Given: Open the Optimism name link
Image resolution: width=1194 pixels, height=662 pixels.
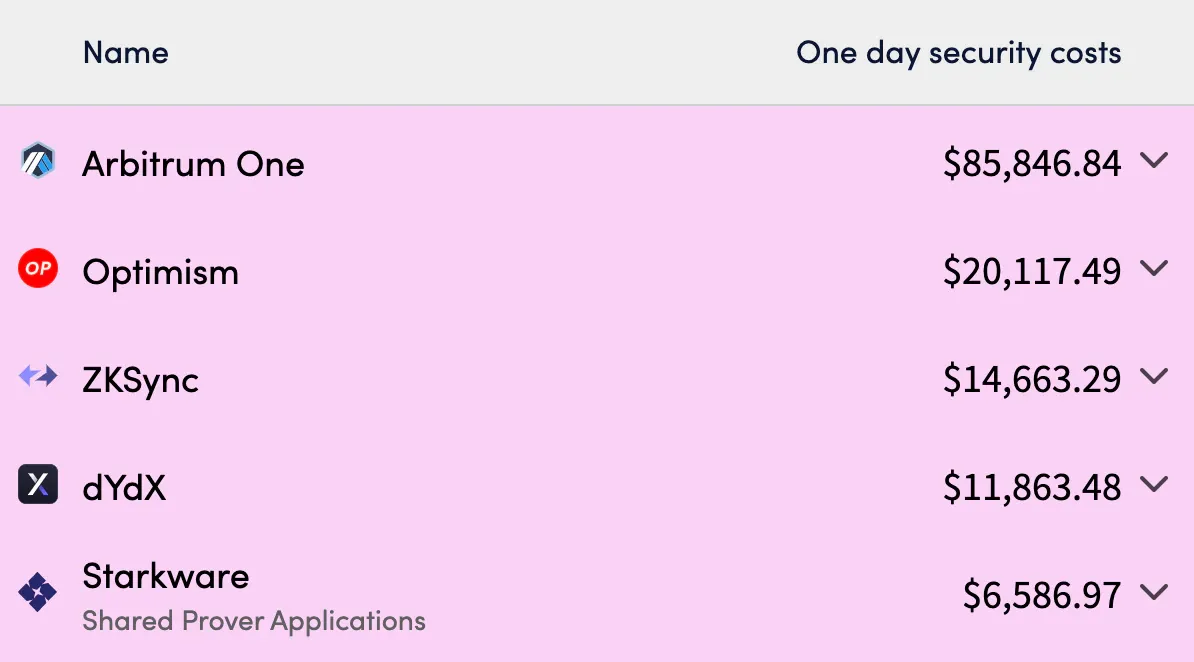Looking at the screenshot, I should [161, 272].
